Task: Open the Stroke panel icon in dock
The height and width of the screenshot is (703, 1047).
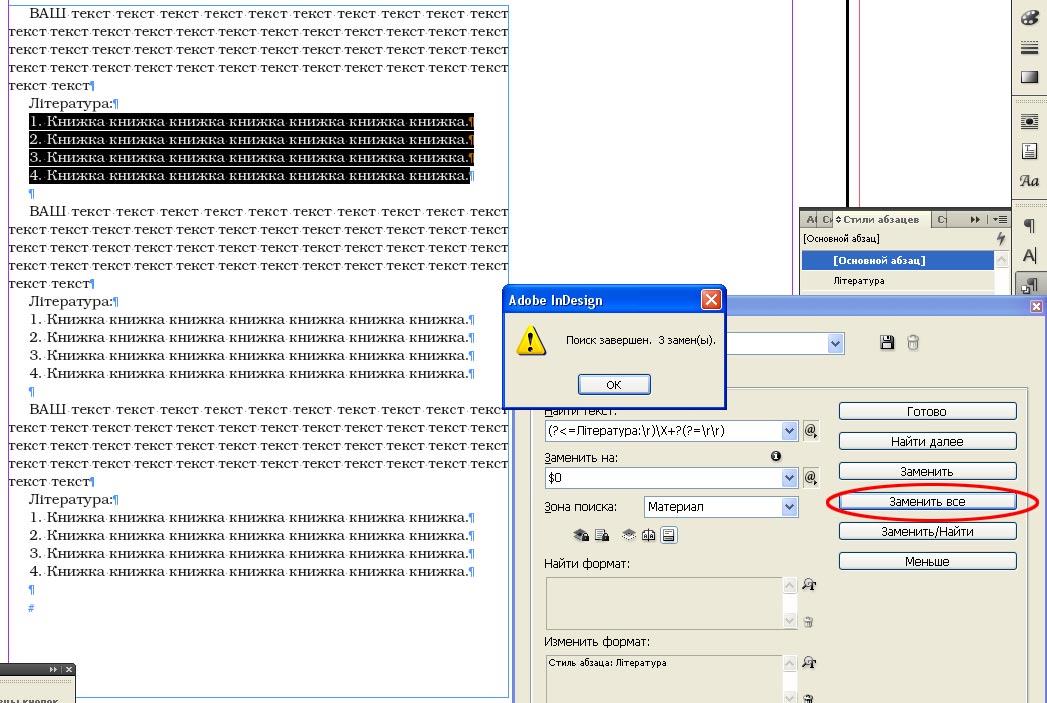Action: [1030, 47]
